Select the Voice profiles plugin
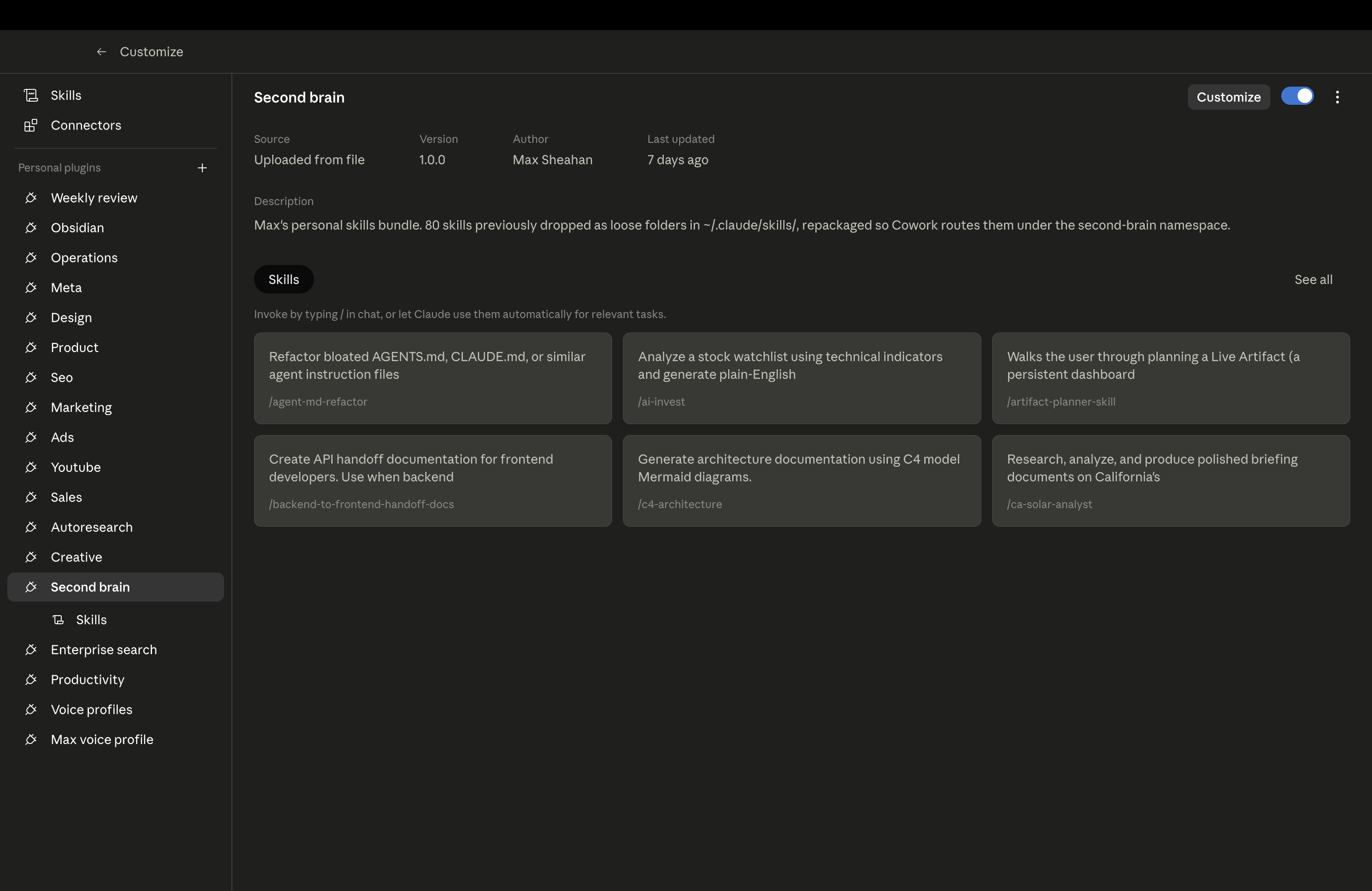 coord(115,710)
